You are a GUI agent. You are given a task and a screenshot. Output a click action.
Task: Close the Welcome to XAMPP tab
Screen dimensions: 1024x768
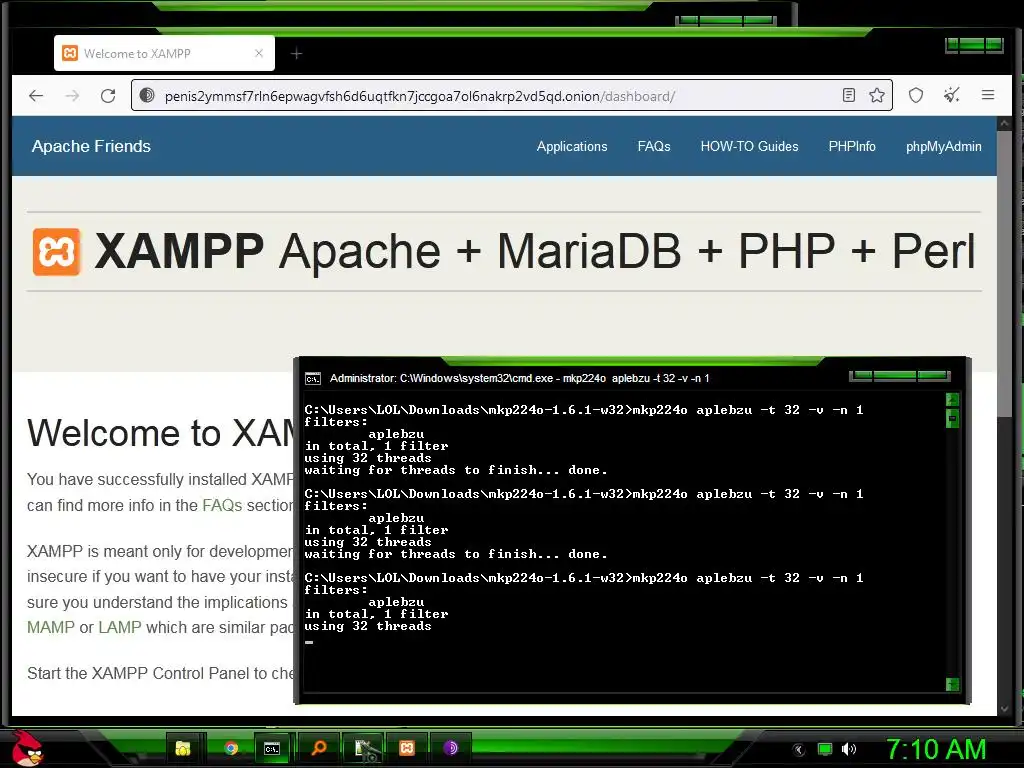click(x=259, y=54)
